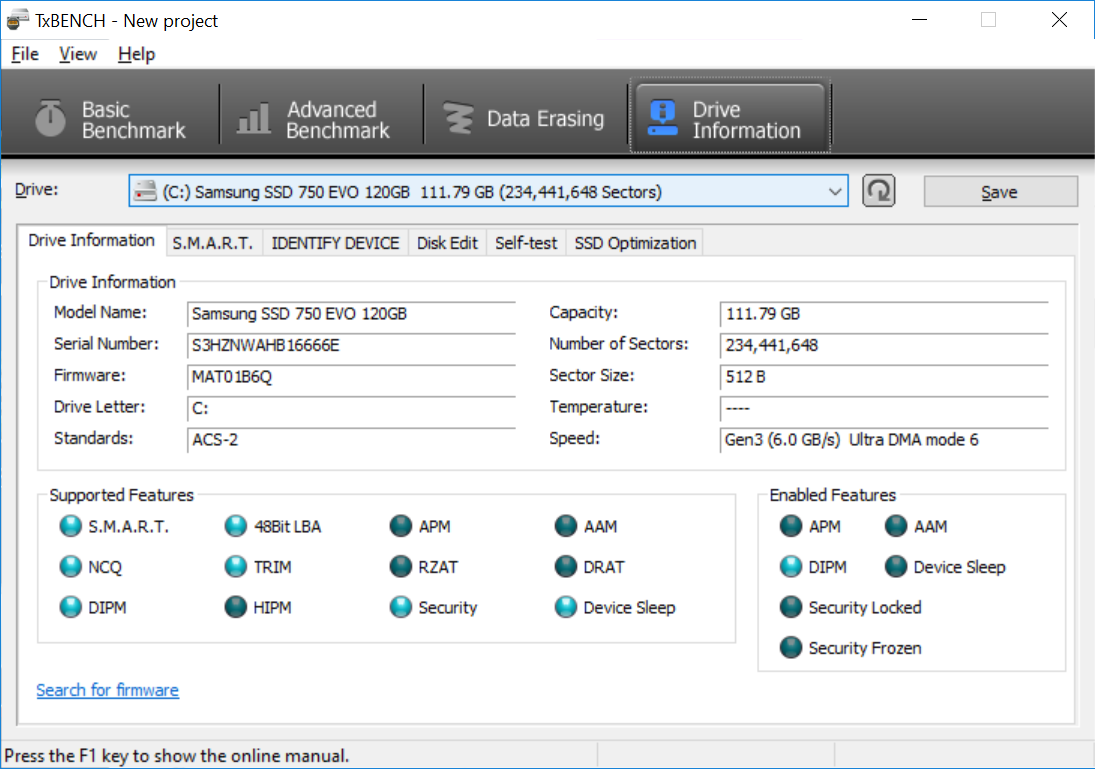Click the TRIM supported feature indicator
This screenshot has height=769, width=1095.
236,566
